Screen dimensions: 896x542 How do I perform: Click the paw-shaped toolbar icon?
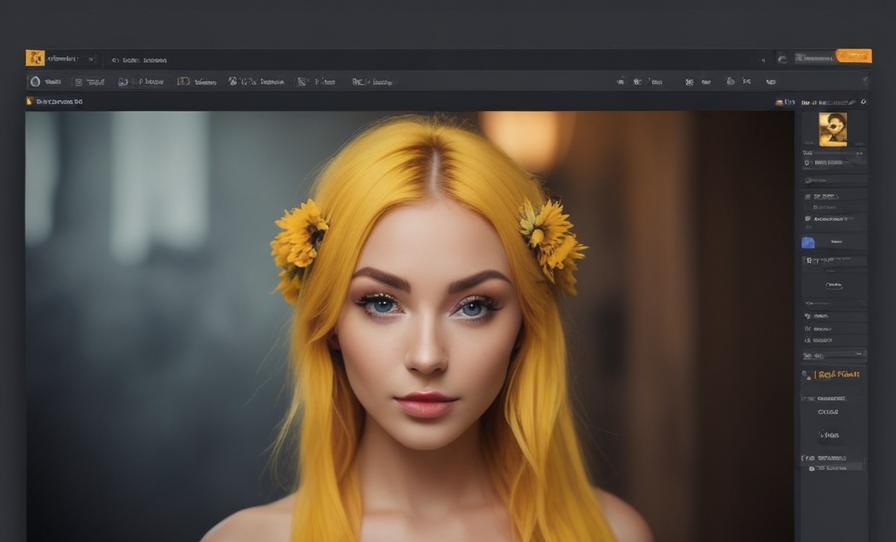[x=233, y=81]
